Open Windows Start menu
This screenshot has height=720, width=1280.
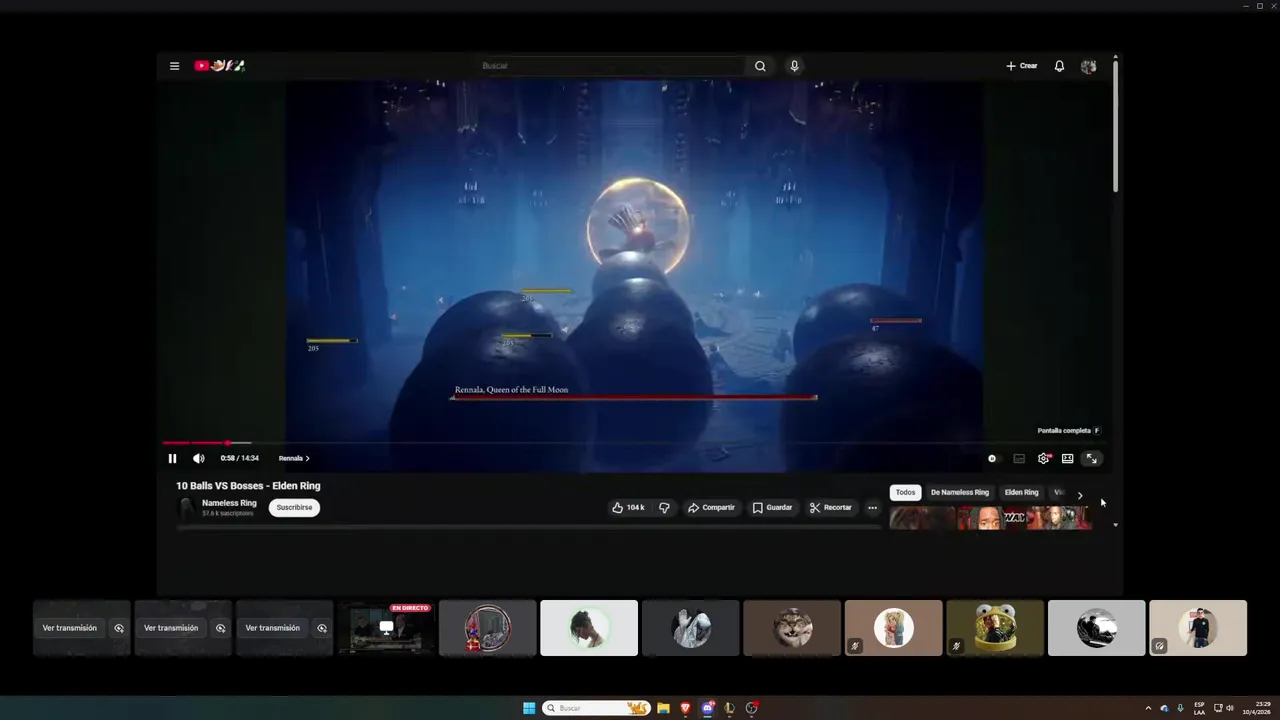(529, 708)
